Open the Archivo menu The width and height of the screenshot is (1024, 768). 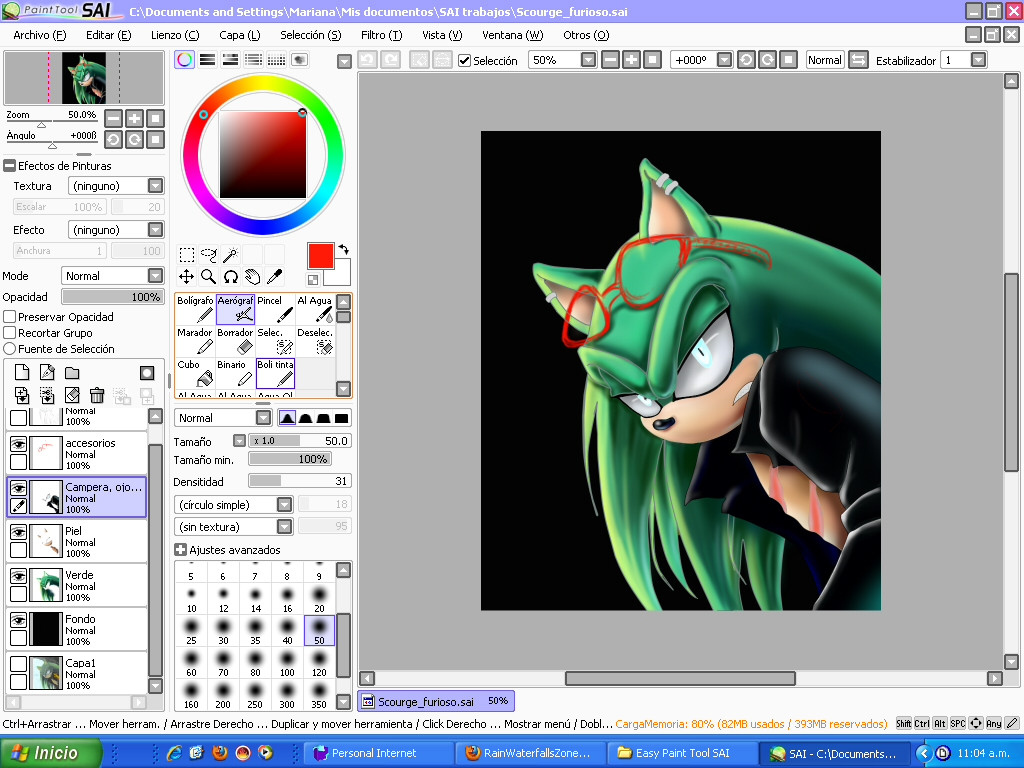[40, 35]
